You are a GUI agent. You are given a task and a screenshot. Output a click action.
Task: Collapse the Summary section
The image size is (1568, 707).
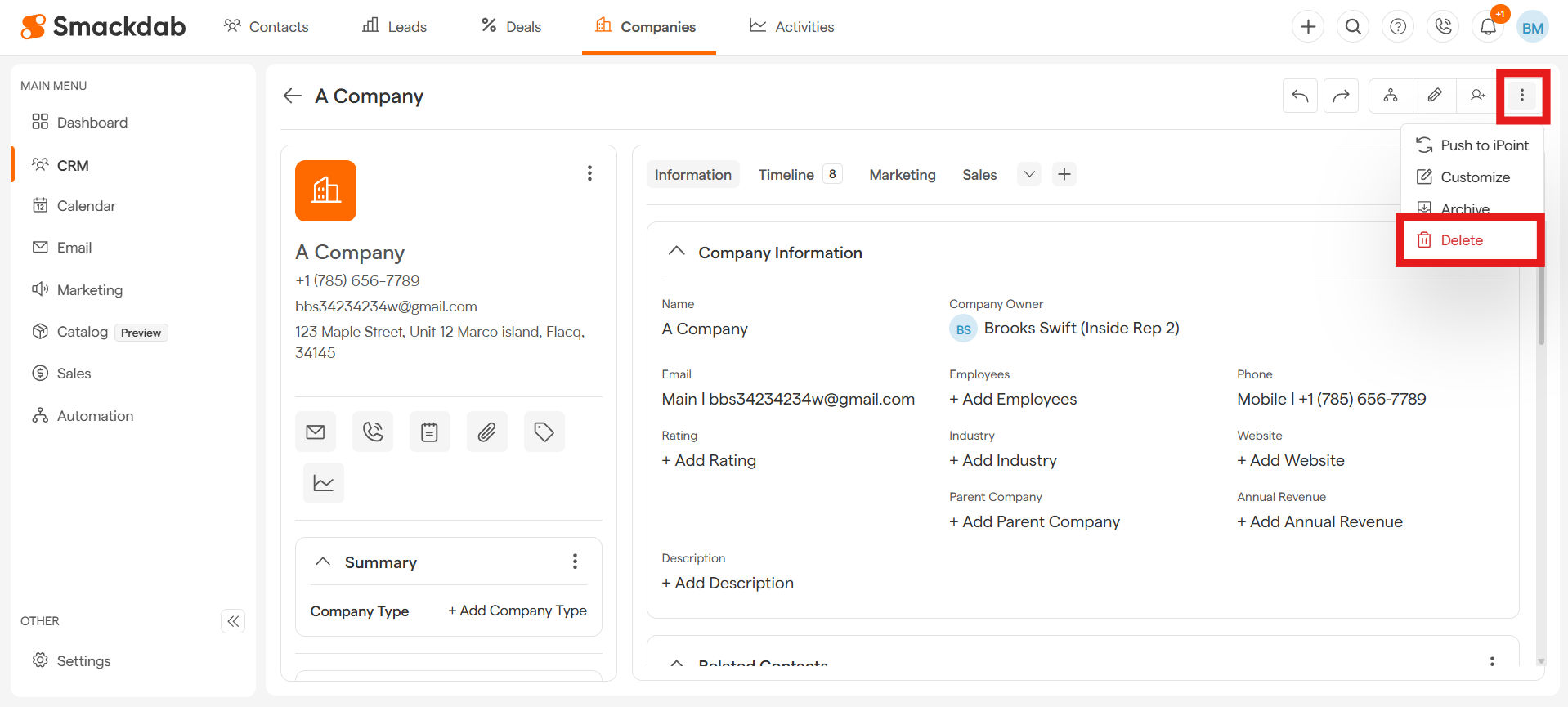[323, 562]
